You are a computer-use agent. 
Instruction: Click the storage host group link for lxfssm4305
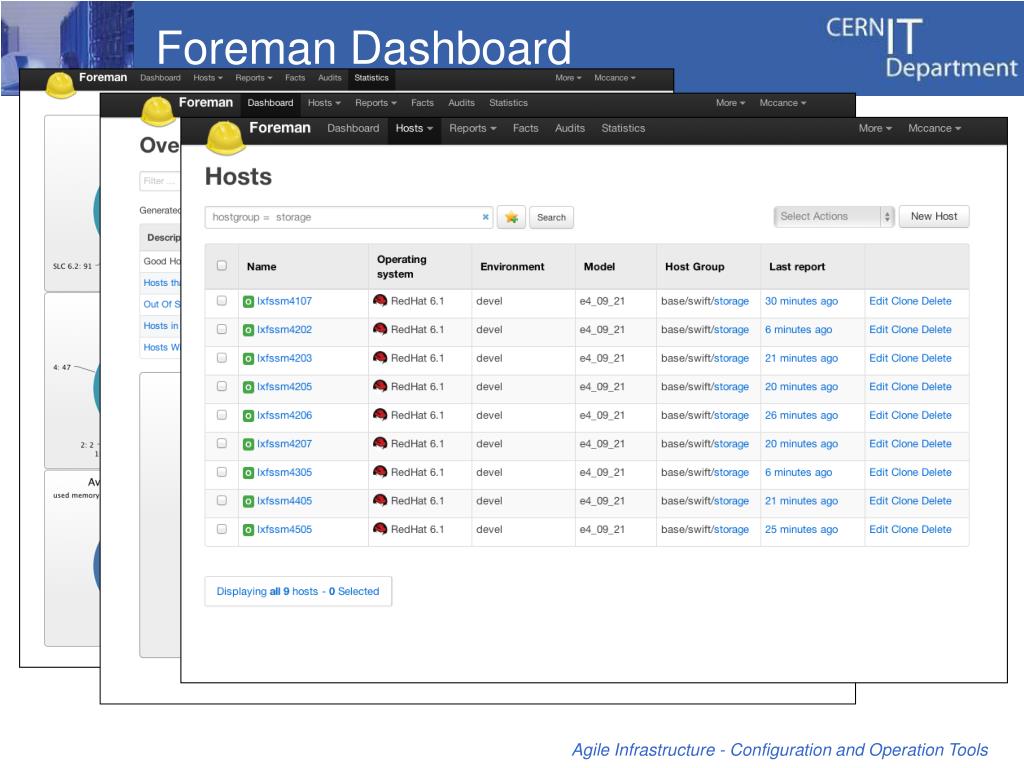coord(731,472)
